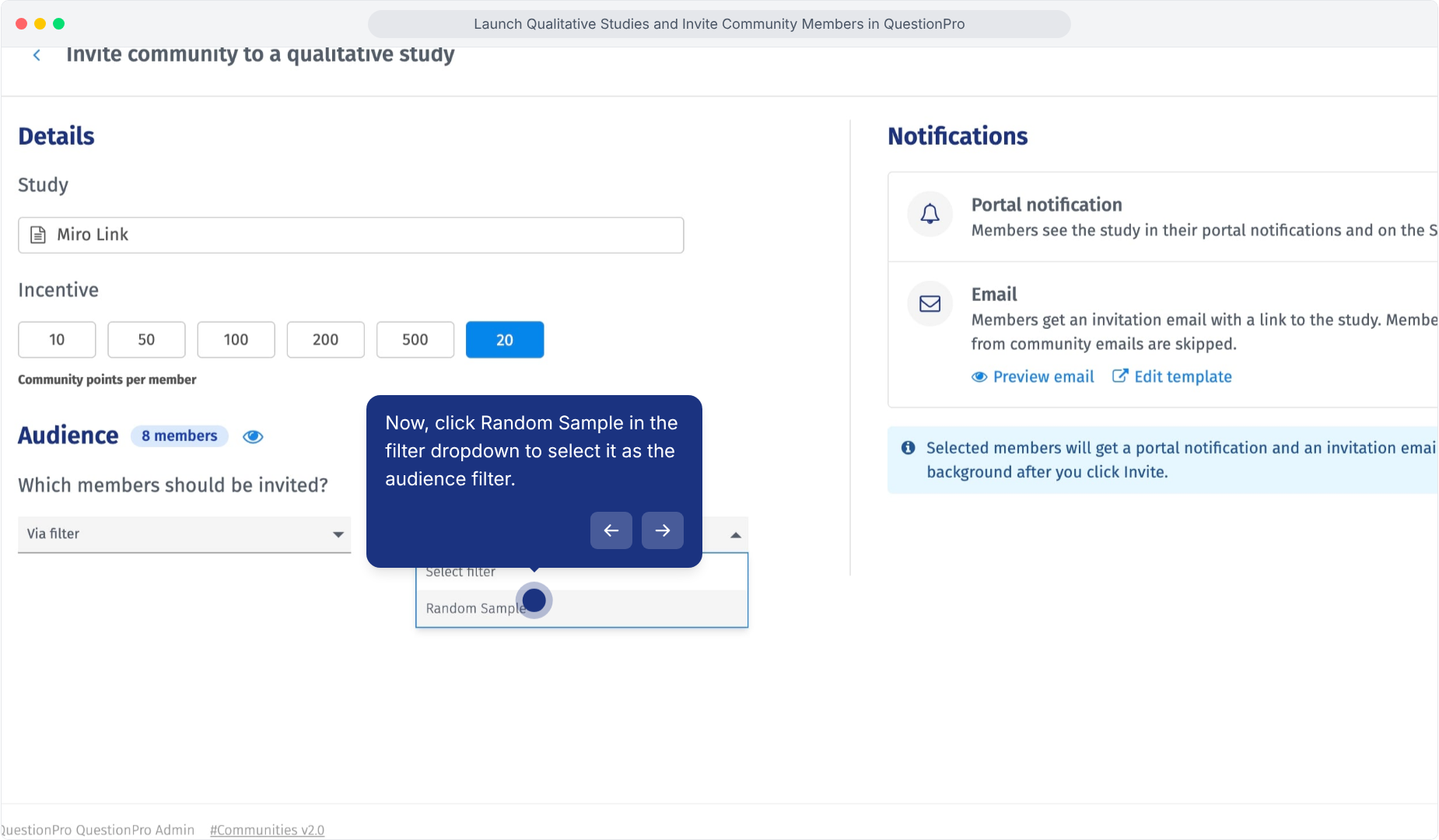The image size is (1439, 840).
Task: Close the window with the red button
Action: [x=22, y=24]
